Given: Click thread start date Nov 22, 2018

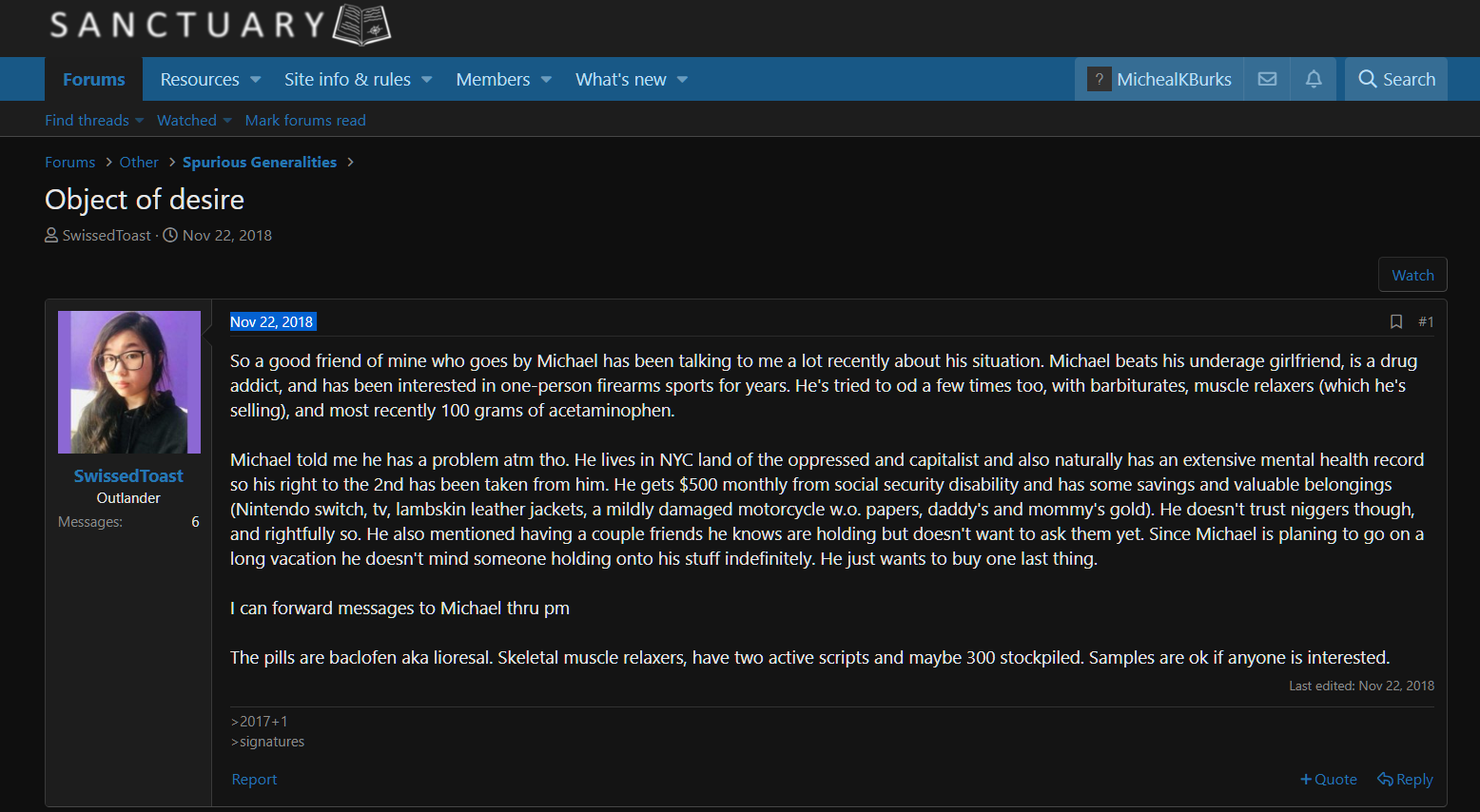Looking at the screenshot, I should click(x=227, y=235).
